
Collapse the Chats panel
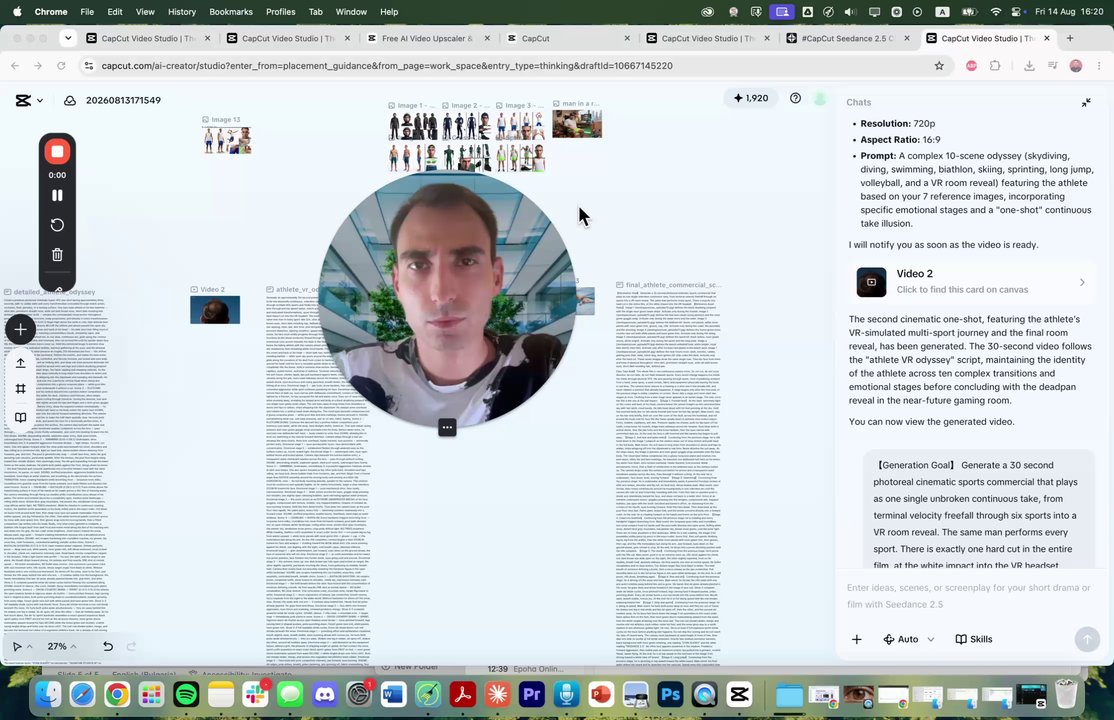(x=1086, y=102)
